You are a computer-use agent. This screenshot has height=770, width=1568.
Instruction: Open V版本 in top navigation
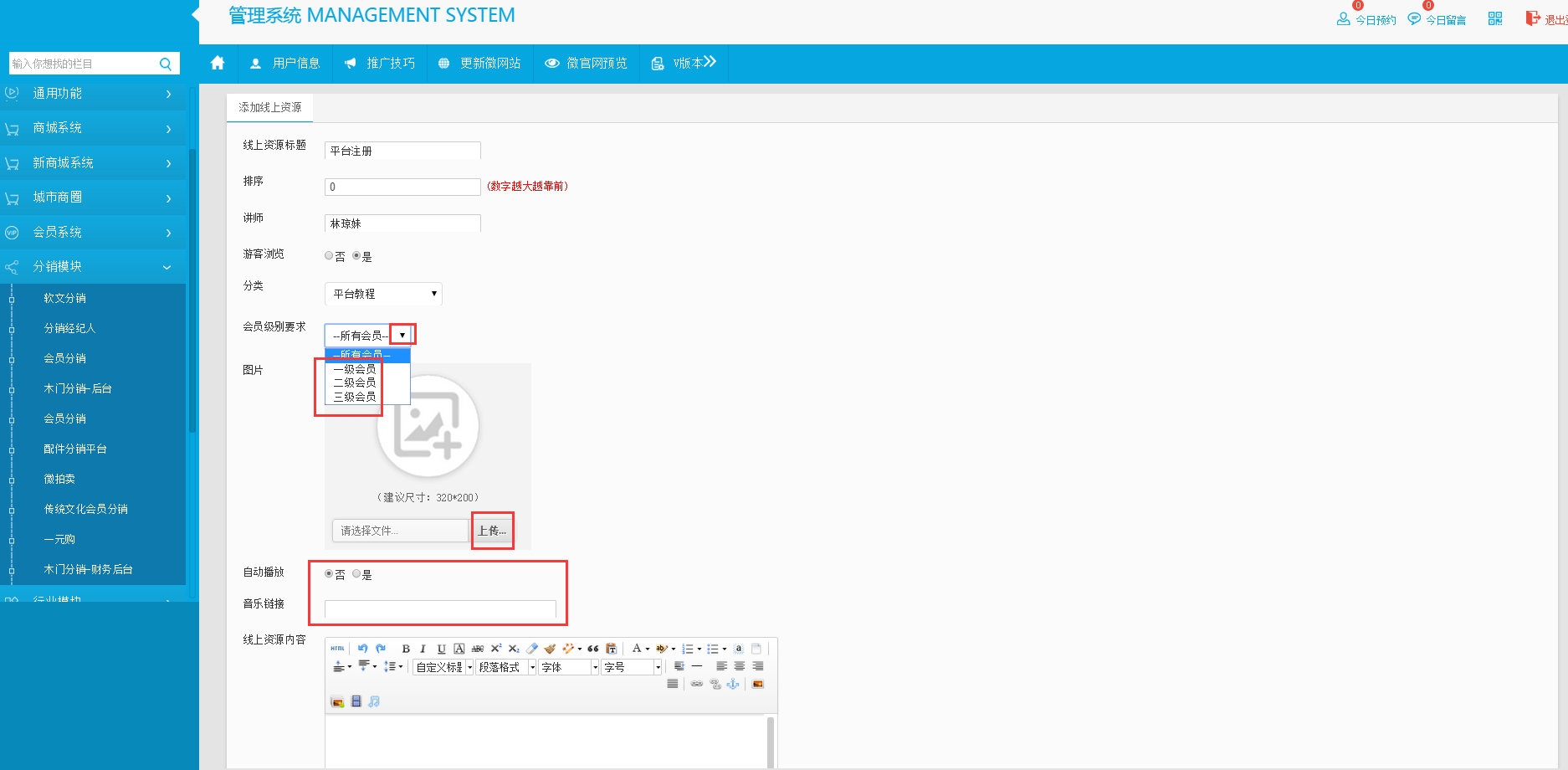[x=684, y=64]
